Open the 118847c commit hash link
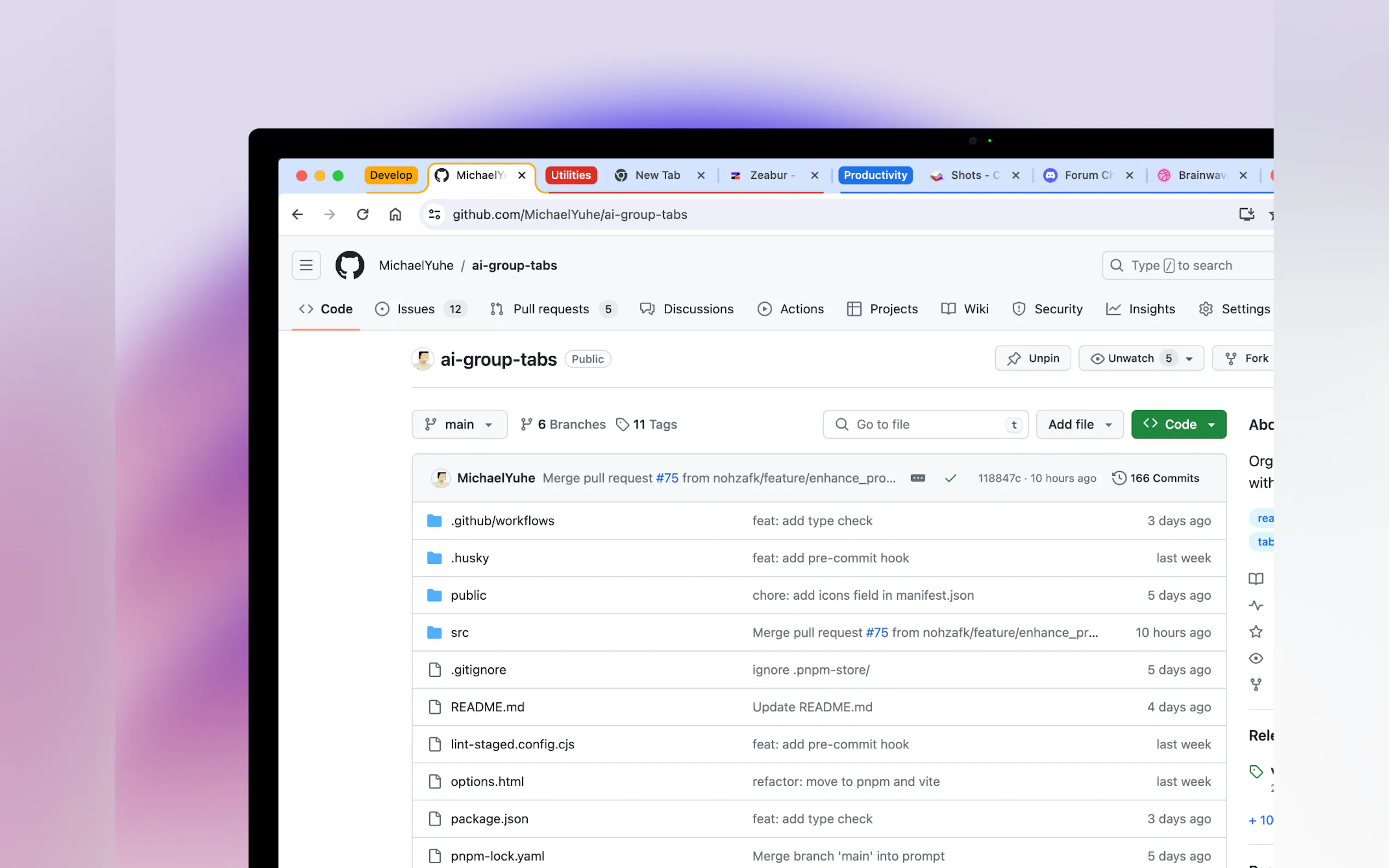 point(999,478)
